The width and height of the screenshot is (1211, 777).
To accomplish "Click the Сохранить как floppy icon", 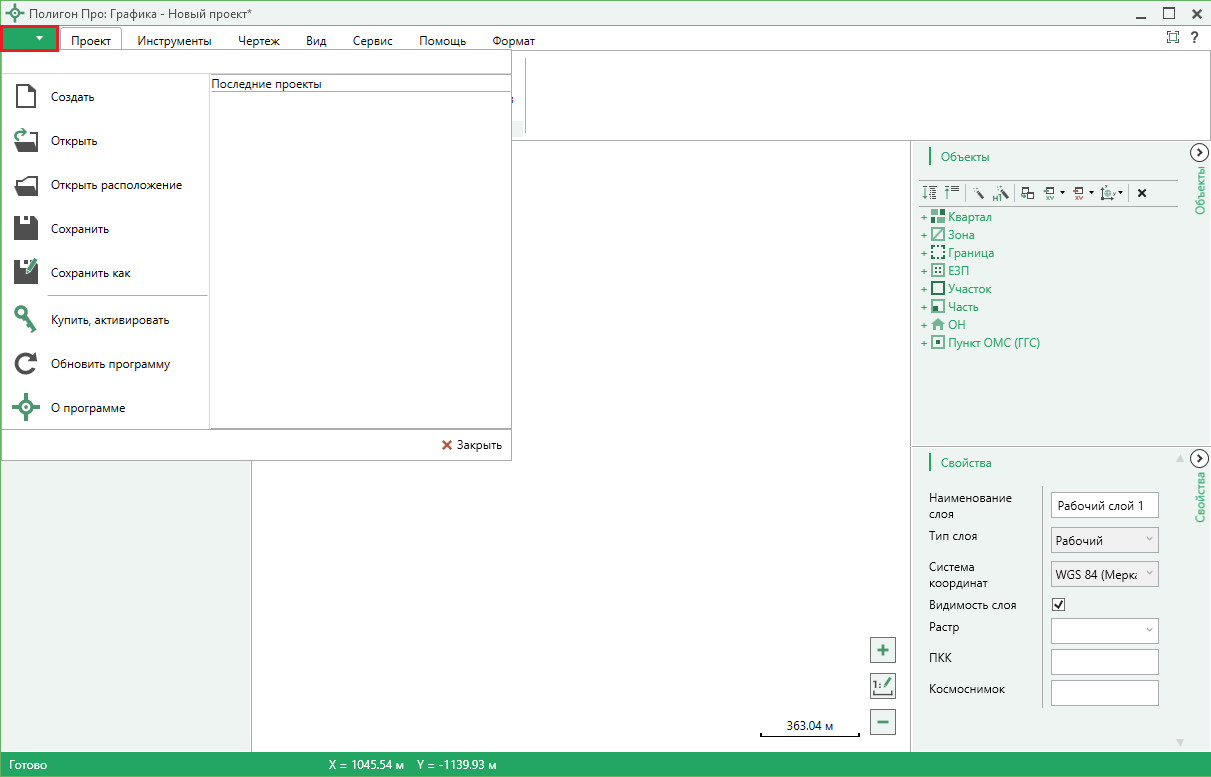I will (x=26, y=272).
